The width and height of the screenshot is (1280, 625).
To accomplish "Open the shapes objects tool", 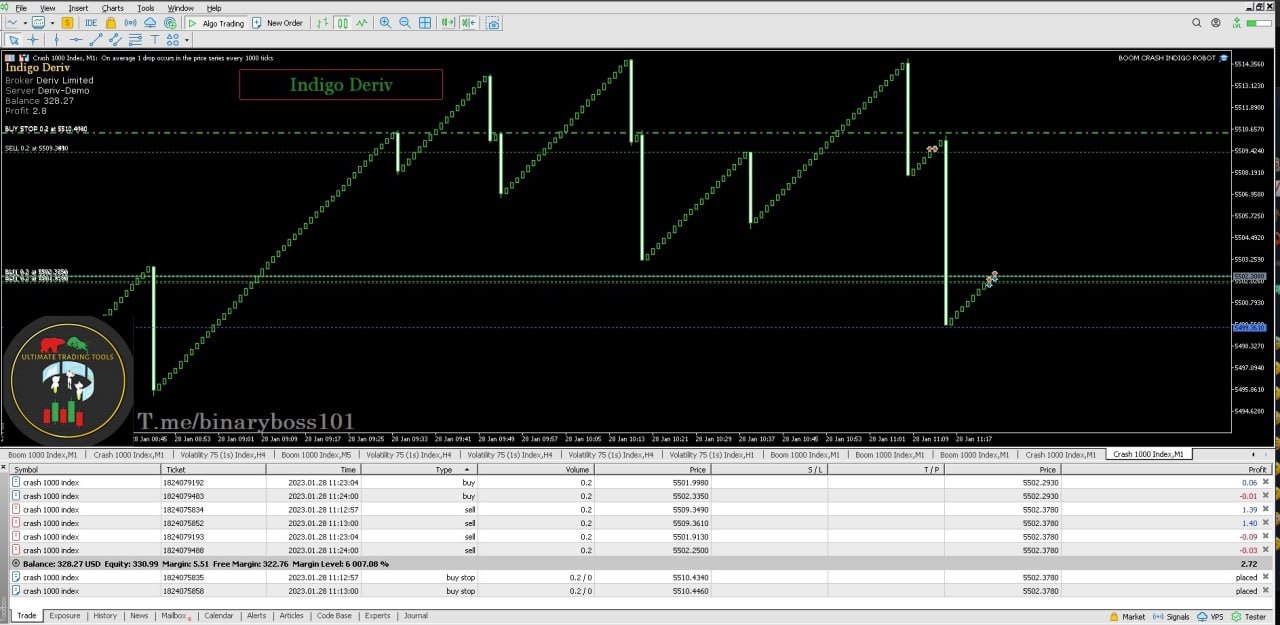I will coord(174,40).
